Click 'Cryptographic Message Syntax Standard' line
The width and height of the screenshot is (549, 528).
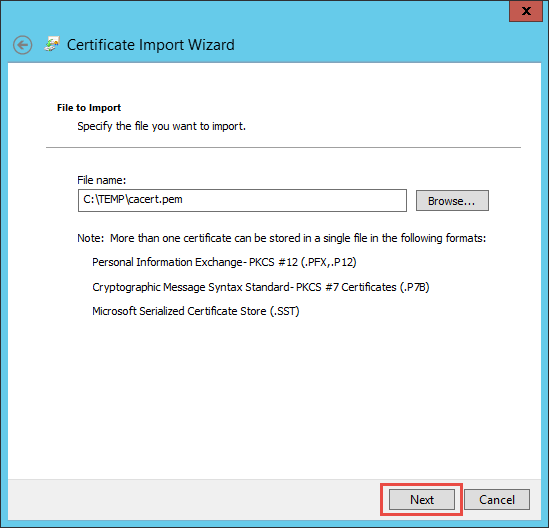click(260, 287)
